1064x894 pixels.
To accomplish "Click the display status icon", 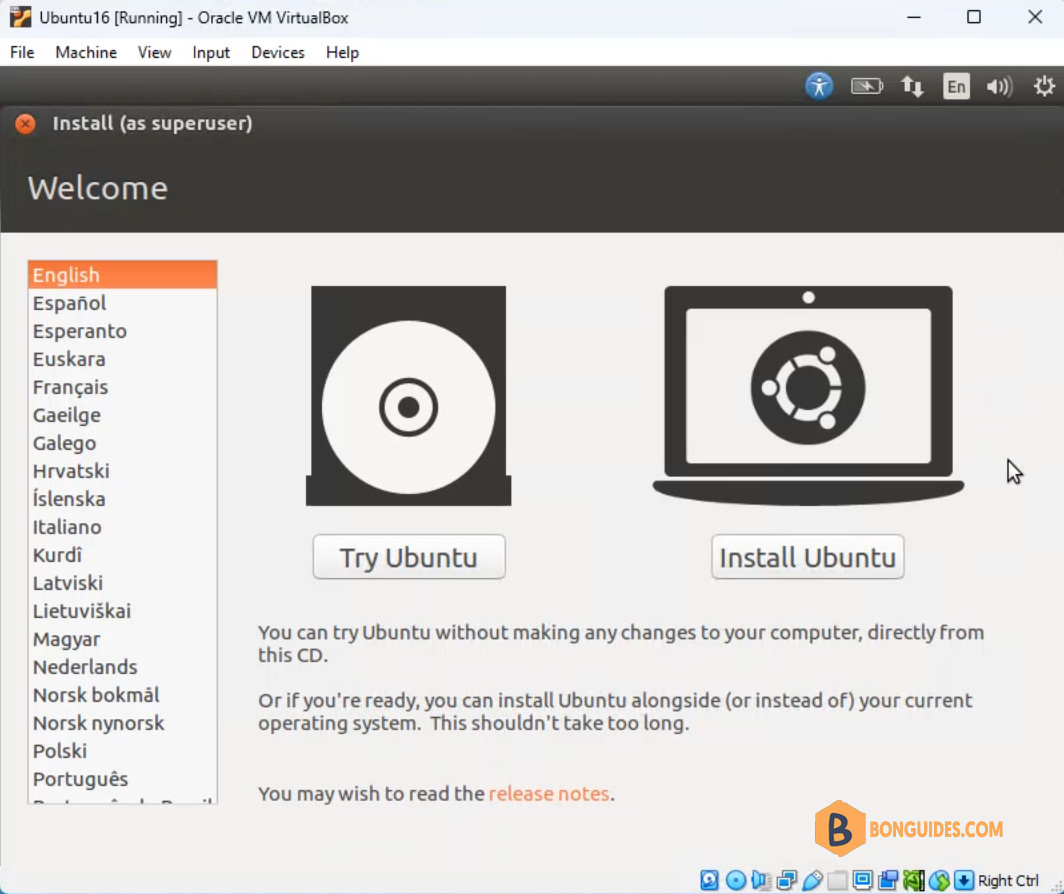I will pyautogui.click(x=862, y=880).
